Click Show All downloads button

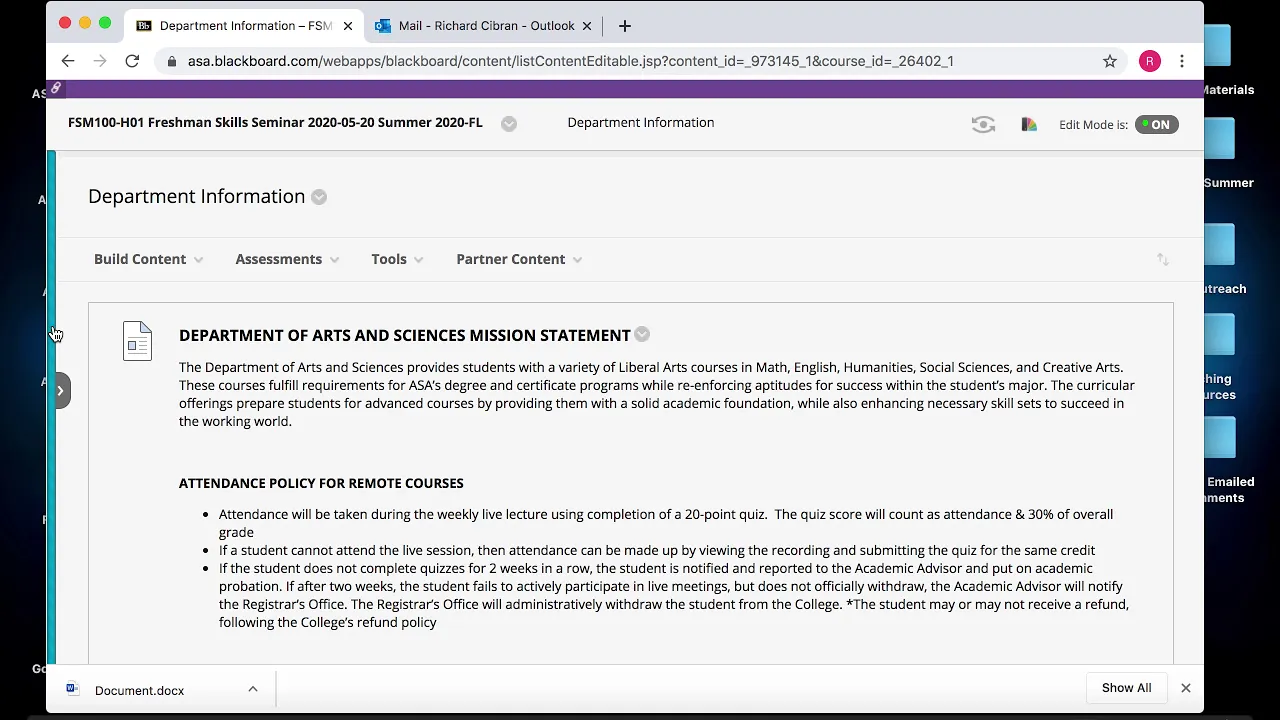click(x=1126, y=688)
